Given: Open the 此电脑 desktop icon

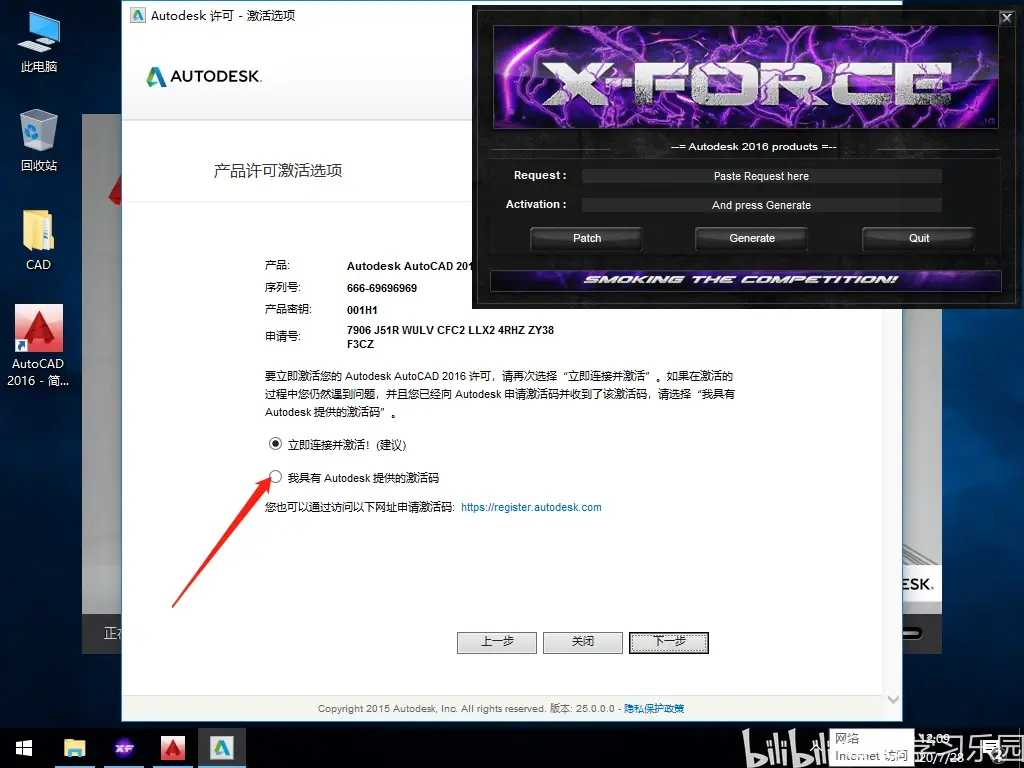Looking at the screenshot, I should pyautogui.click(x=39, y=42).
